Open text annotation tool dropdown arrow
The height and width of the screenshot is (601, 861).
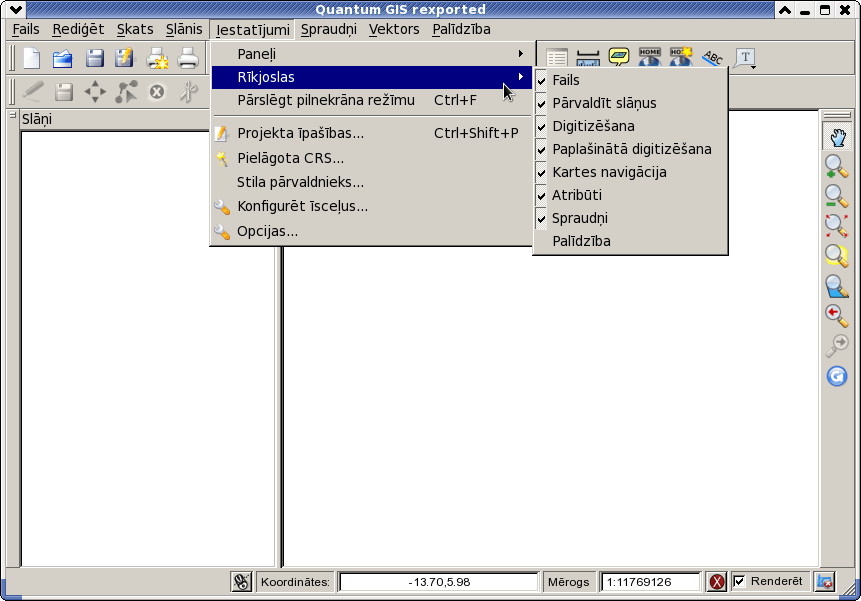point(754,67)
